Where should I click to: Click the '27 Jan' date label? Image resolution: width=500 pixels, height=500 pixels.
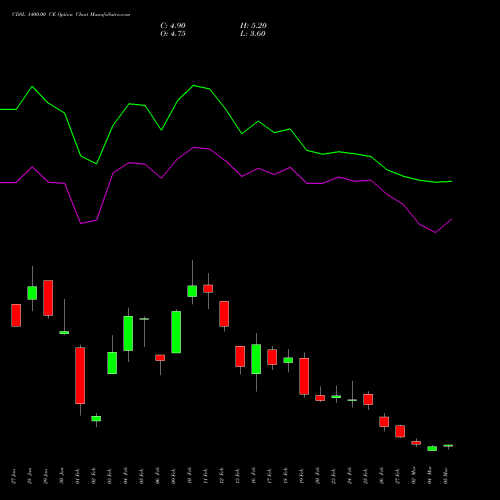14,476
